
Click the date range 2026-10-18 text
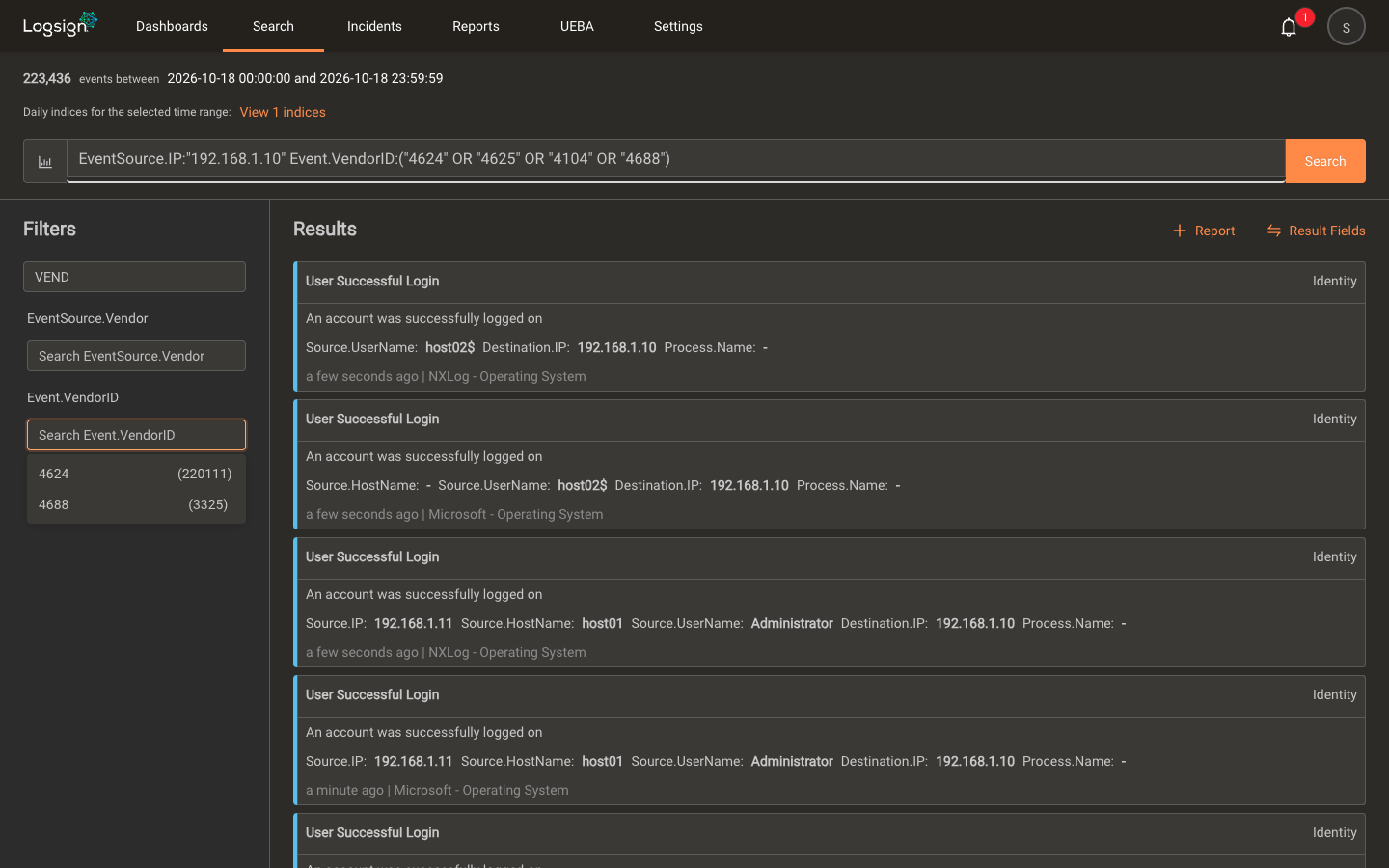(305, 78)
